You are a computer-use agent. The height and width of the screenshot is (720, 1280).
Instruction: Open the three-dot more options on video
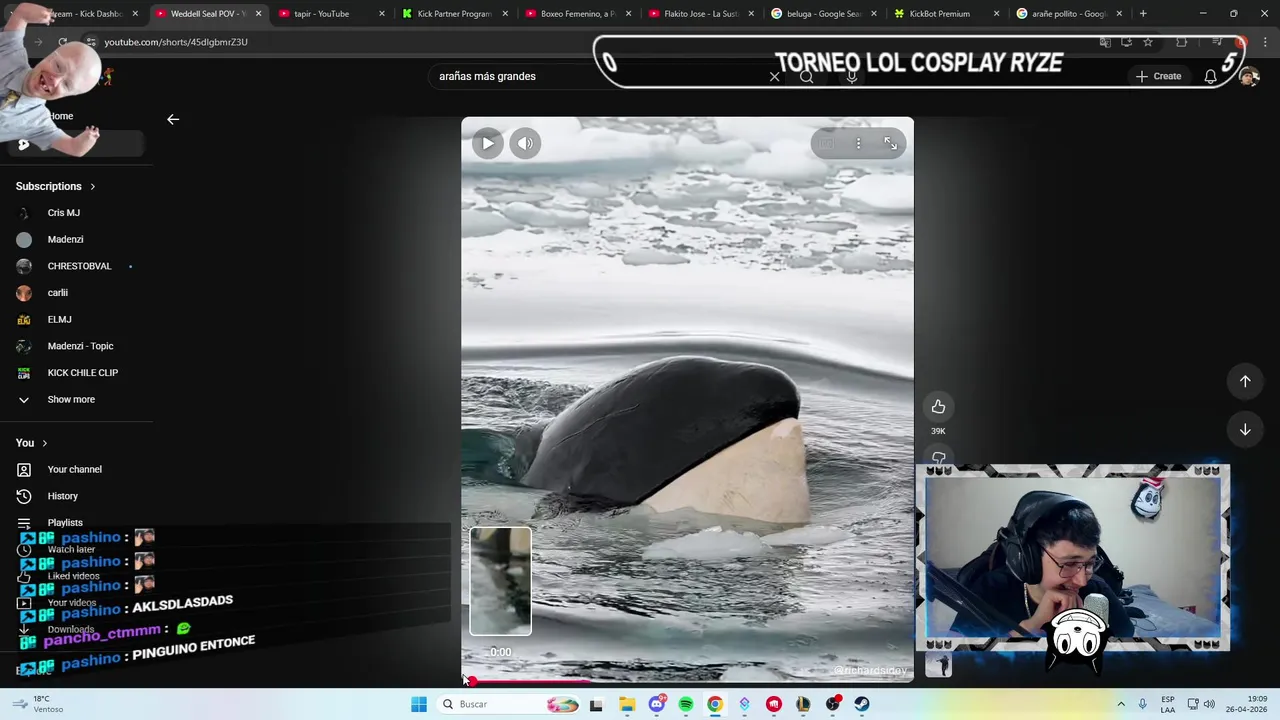[x=858, y=143]
